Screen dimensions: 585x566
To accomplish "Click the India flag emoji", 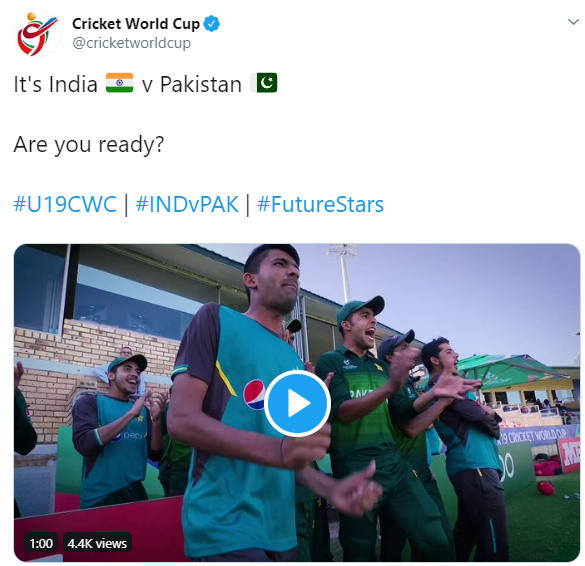I will 119,83.
